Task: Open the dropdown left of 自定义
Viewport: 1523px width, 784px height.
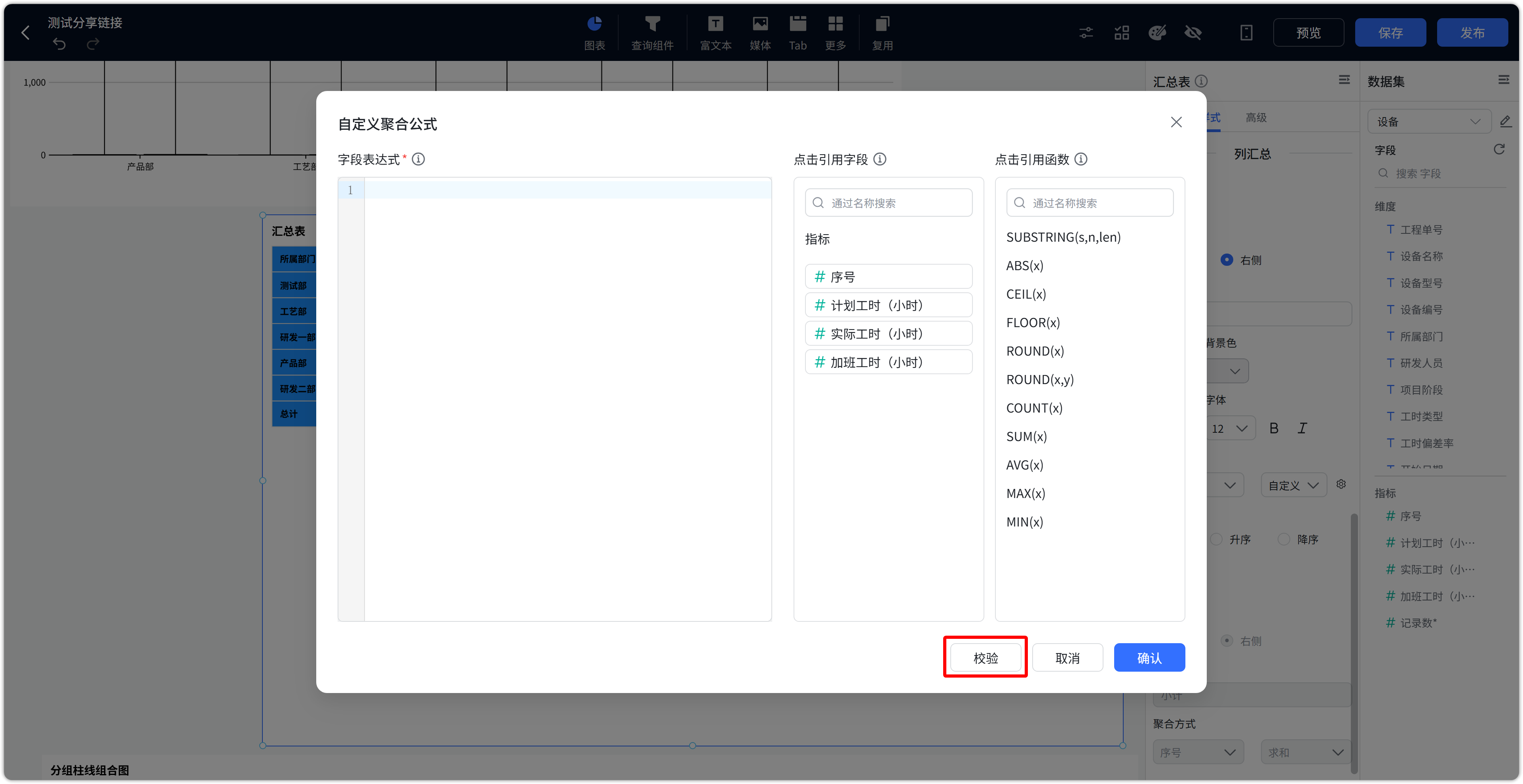Action: point(1225,485)
